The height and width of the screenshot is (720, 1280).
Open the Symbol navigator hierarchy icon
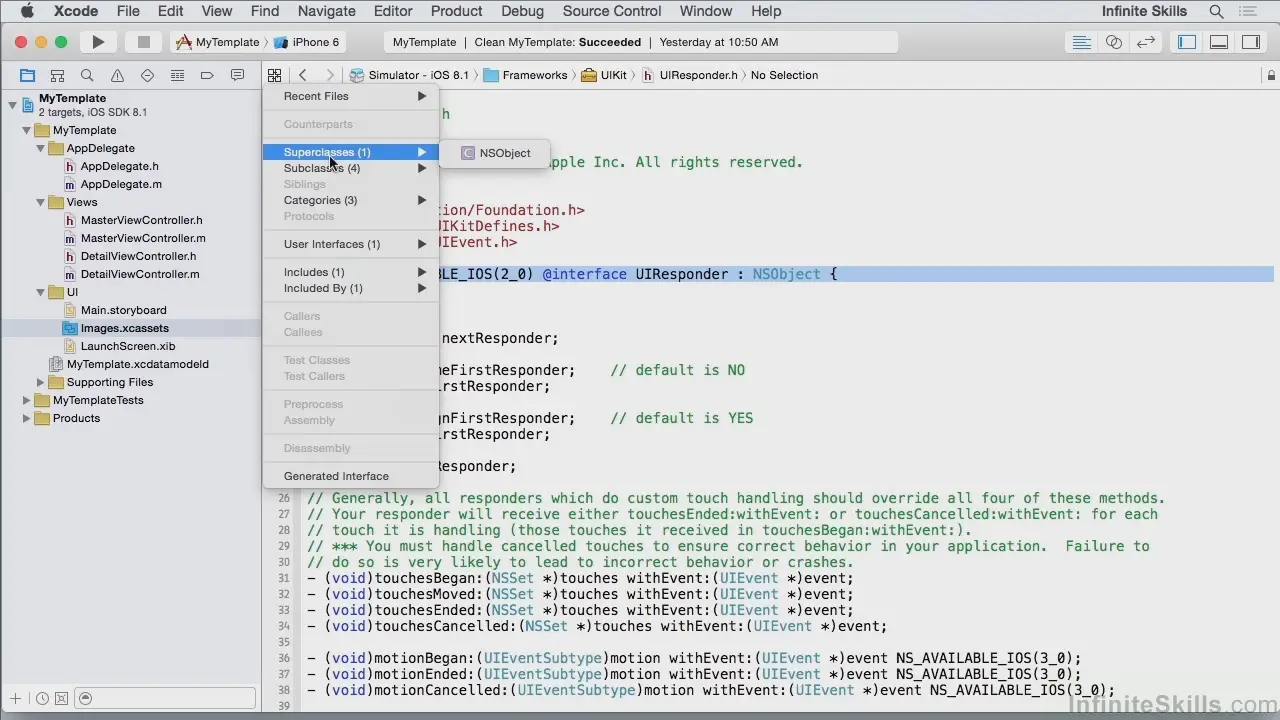[57, 75]
